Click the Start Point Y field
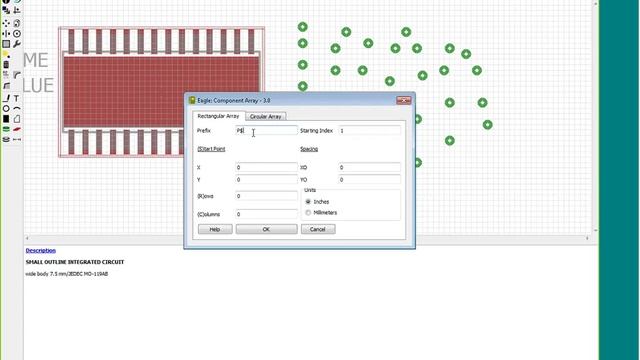 266,180
